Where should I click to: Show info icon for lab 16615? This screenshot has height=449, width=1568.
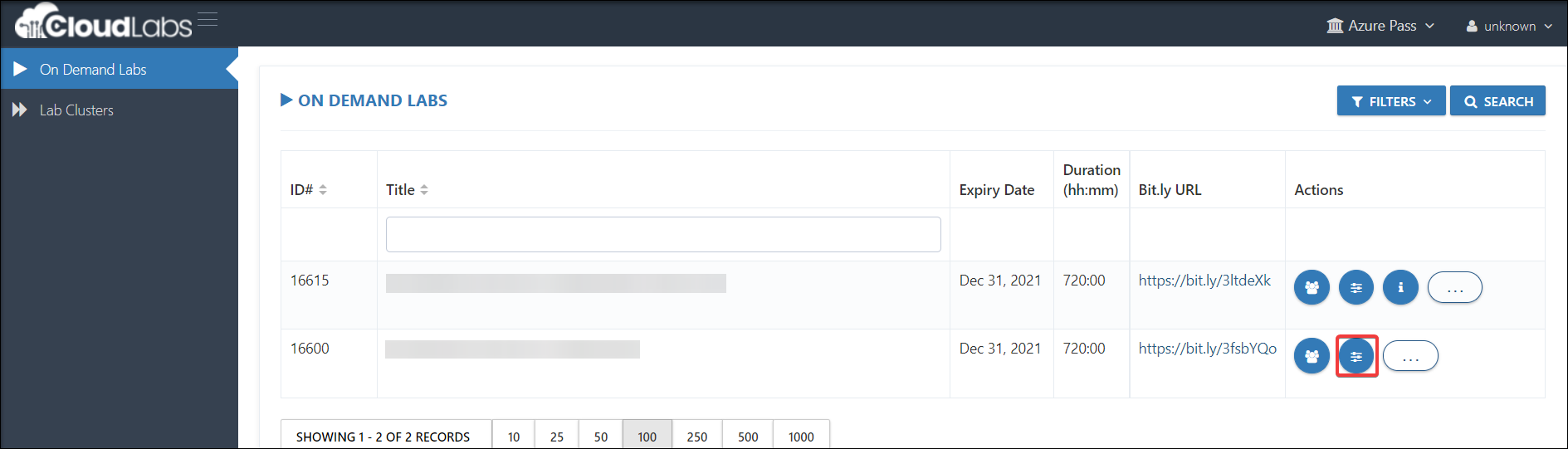tap(1400, 288)
